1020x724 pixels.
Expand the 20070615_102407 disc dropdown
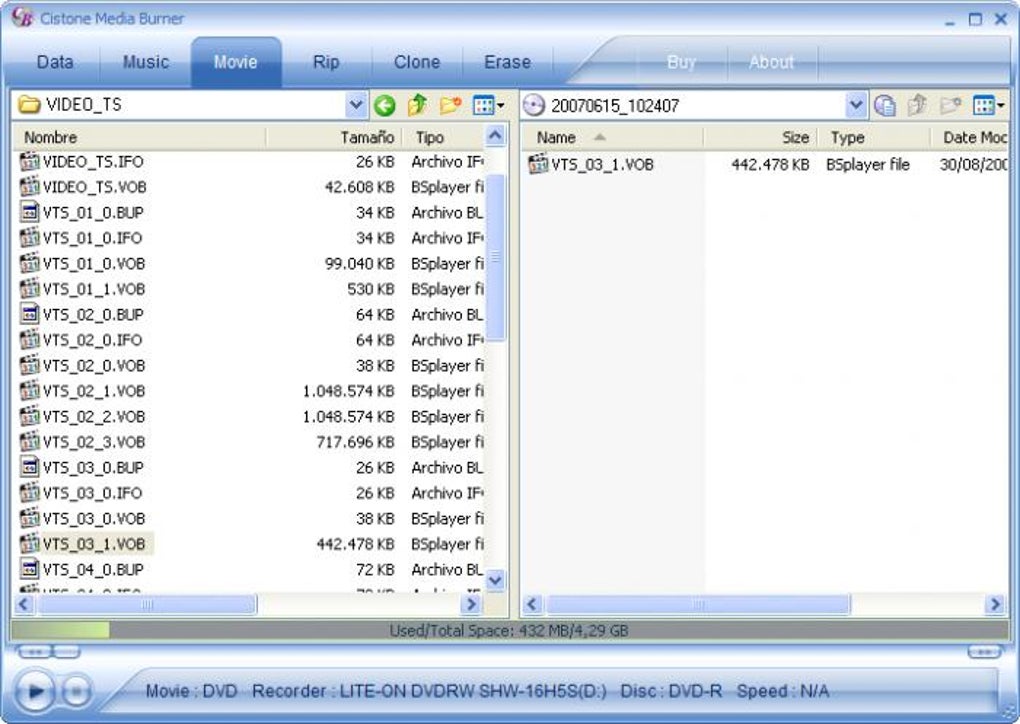click(x=856, y=105)
